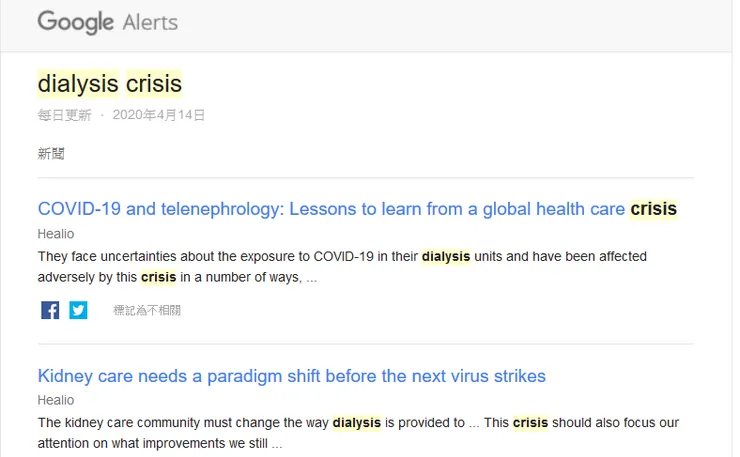Click highlighted "crisis" in the first article snippet

pyautogui.click(x=158, y=277)
